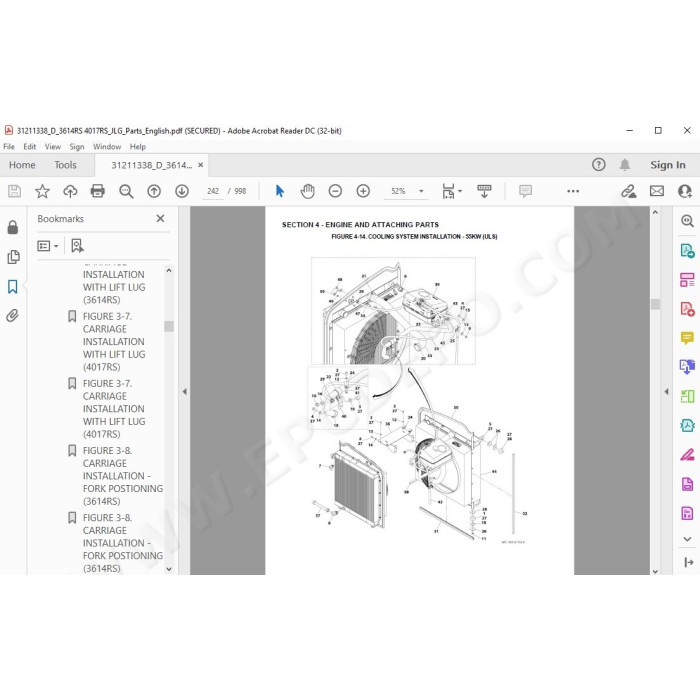Open Page Thumbnails panel in left pane
Image resolution: width=700 pixels, height=700 pixels.
(13, 257)
